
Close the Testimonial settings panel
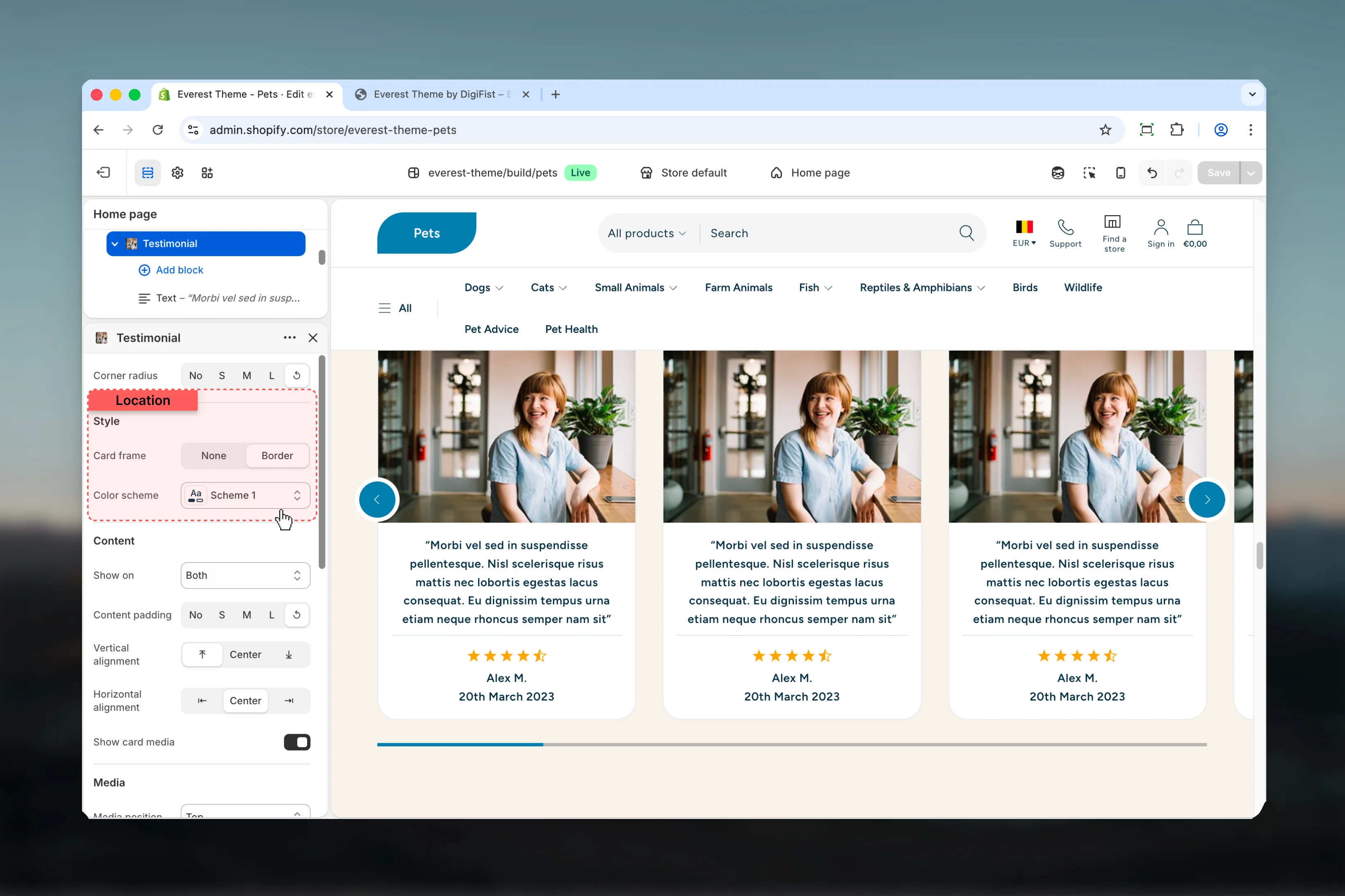pos(312,338)
